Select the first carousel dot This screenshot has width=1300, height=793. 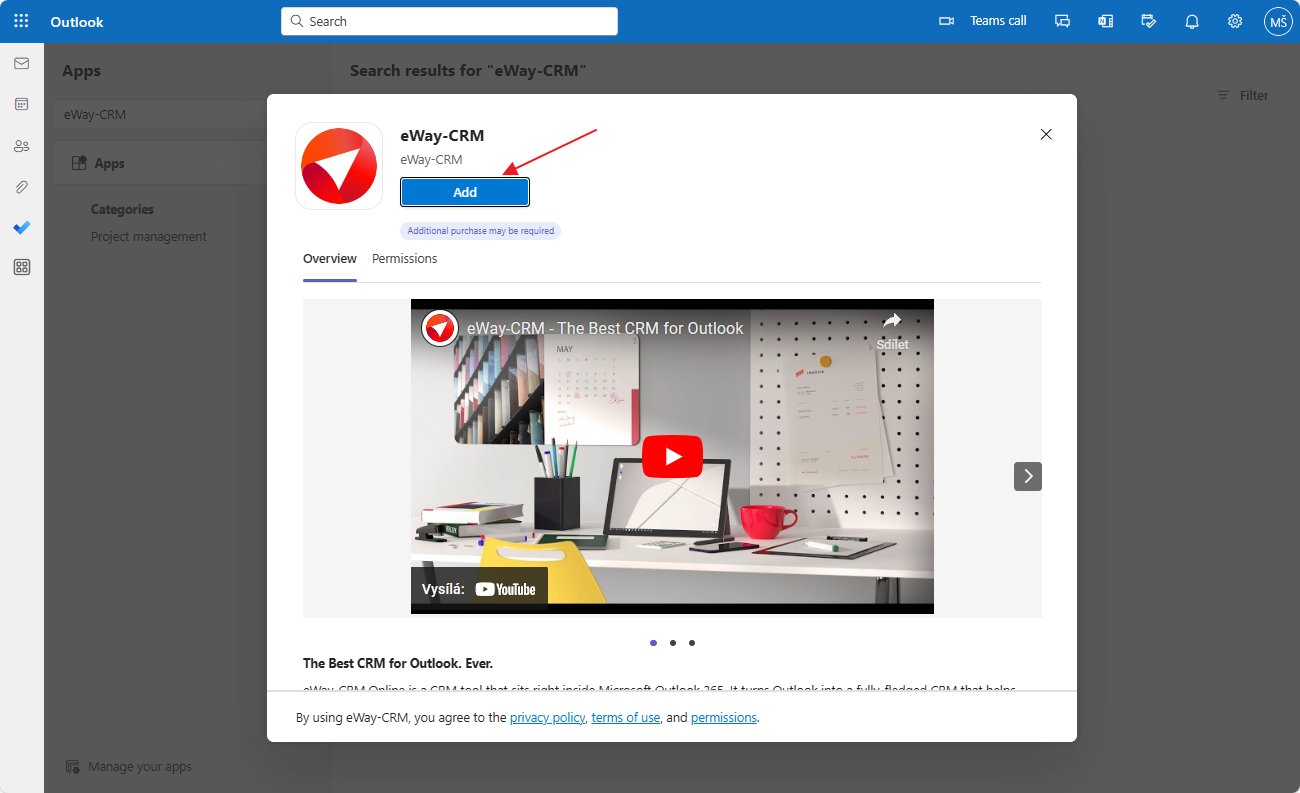[653, 643]
